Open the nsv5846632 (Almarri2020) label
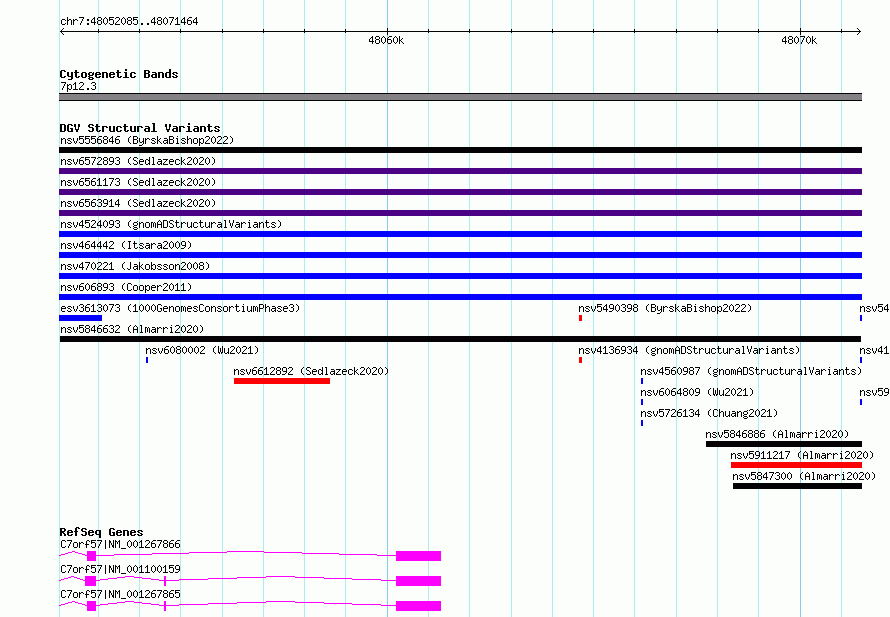Screen dimensions: 890x617 (x=132, y=329)
